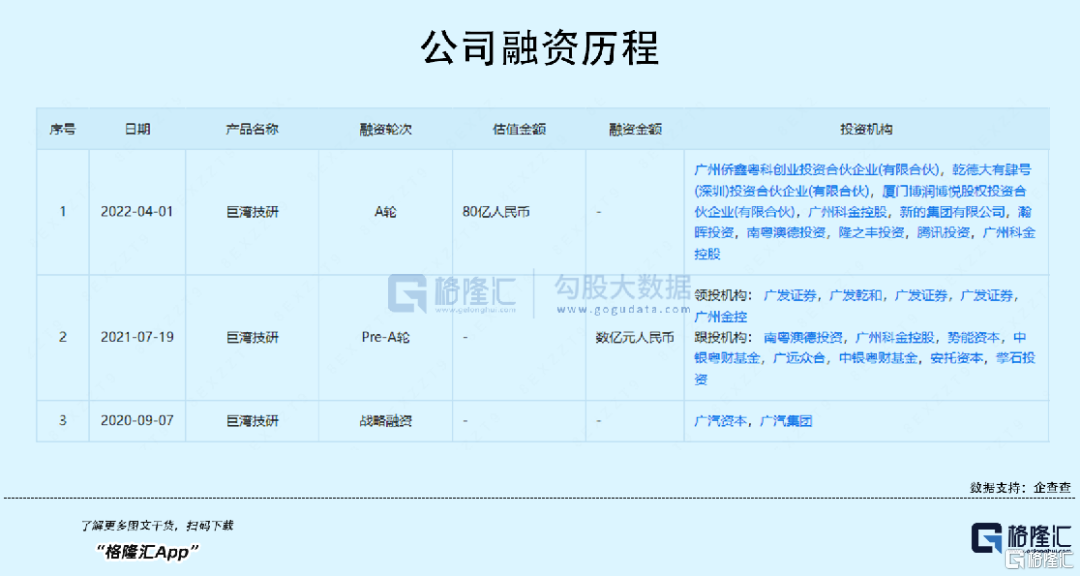Image resolution: width=1080 pixels, height=576 pixels.
Task: Select the A轮 funding round cell
Action: tap(386, 212)
